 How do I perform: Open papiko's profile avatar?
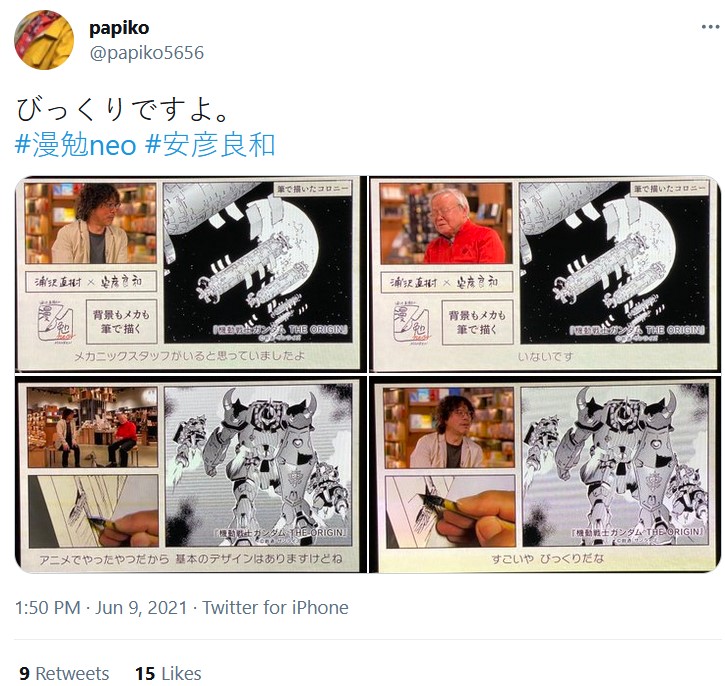click(44, 40)
